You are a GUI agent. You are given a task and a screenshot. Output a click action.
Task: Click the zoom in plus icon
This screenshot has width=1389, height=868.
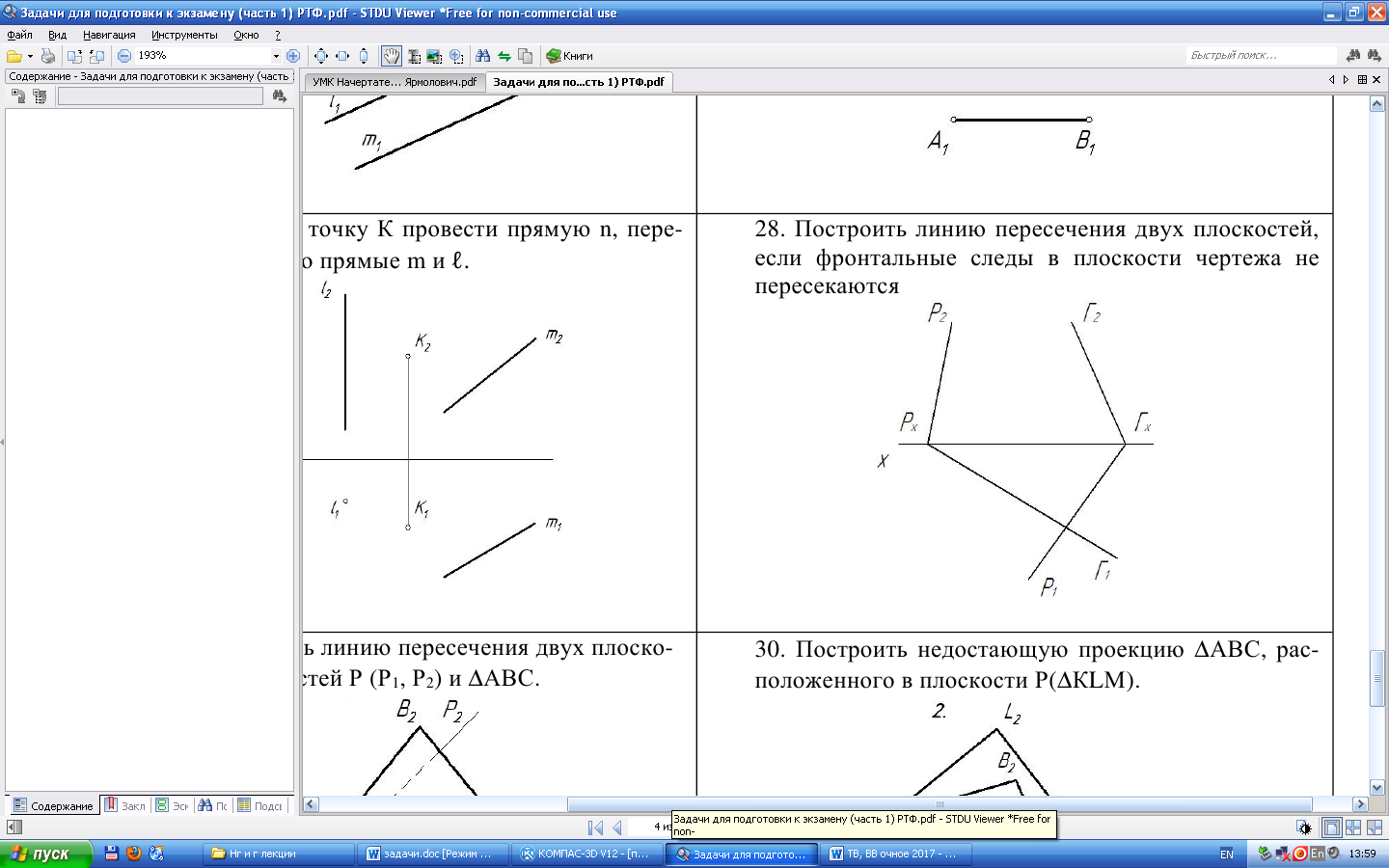point(293,56)
